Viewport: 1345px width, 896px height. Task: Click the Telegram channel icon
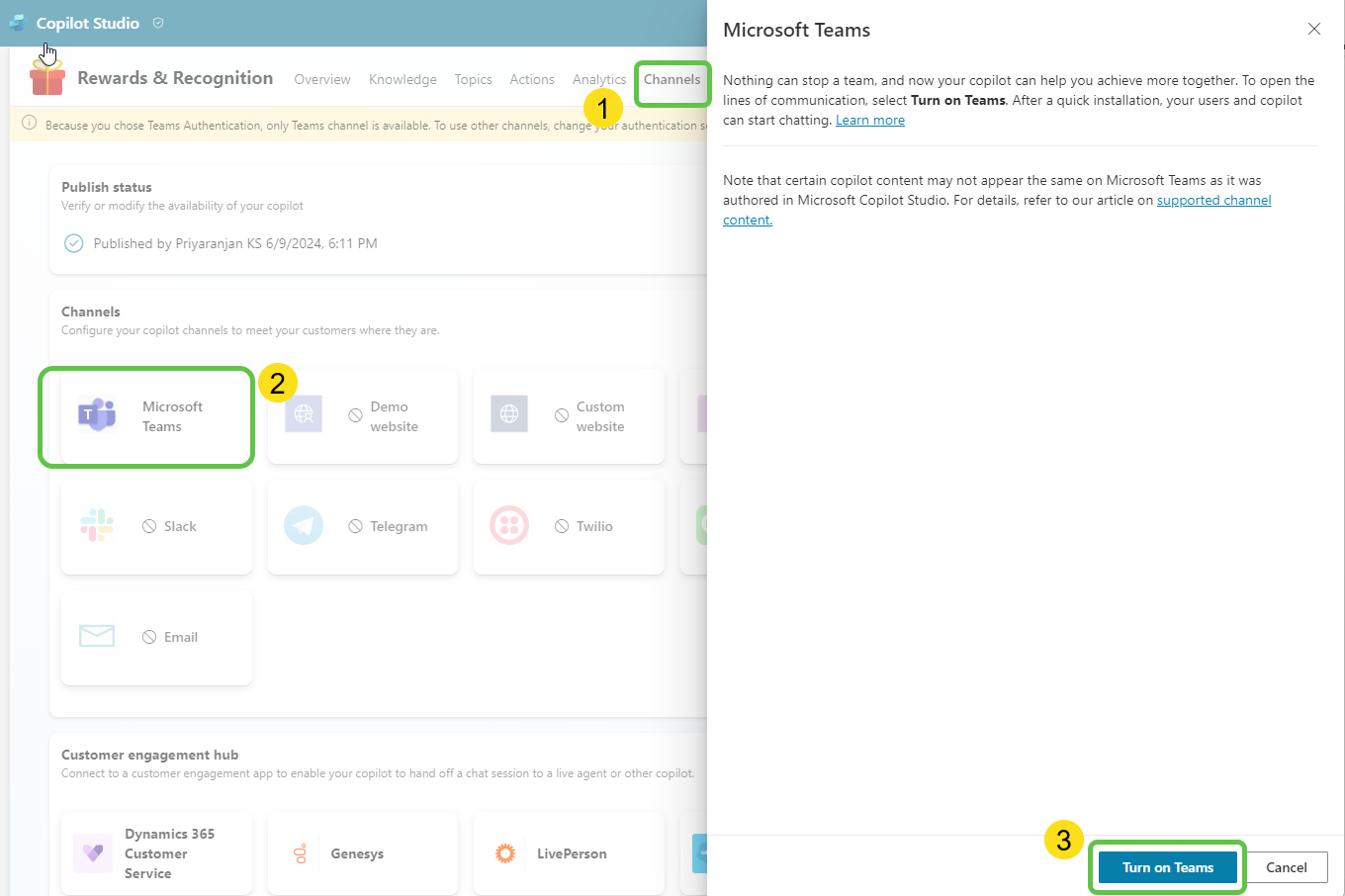[x=304, y=526]
